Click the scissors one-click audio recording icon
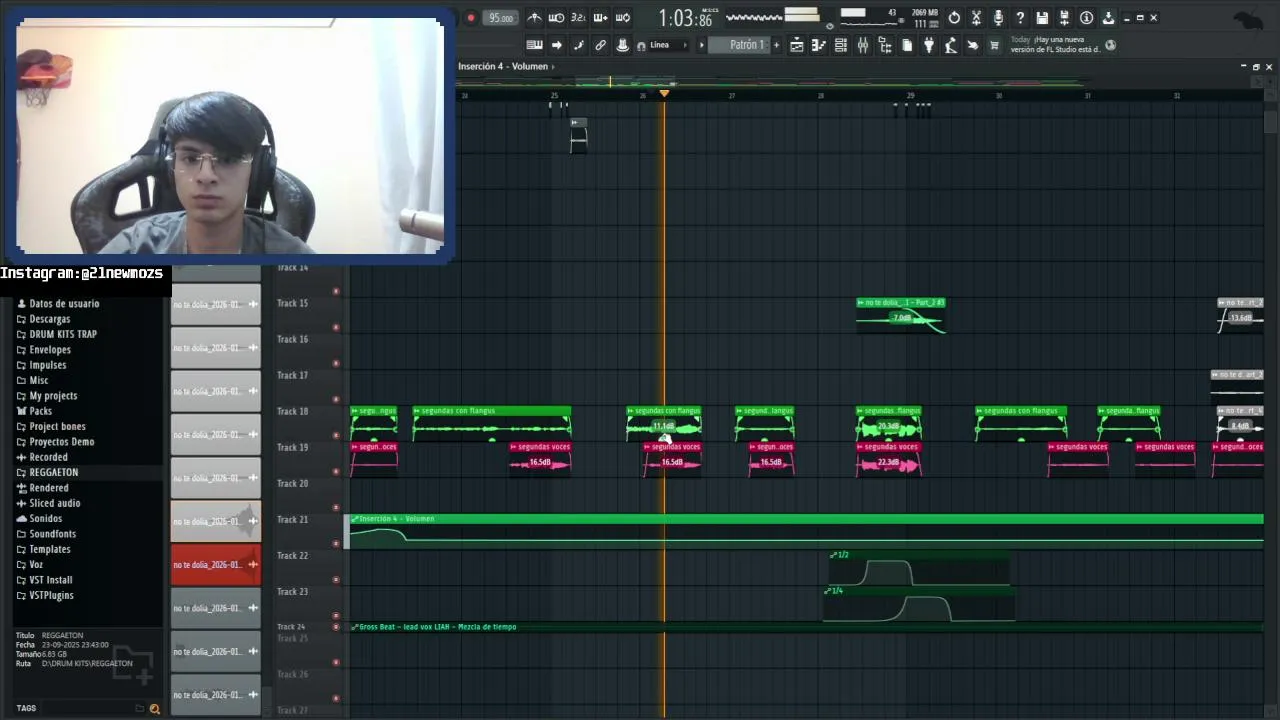 976,18
